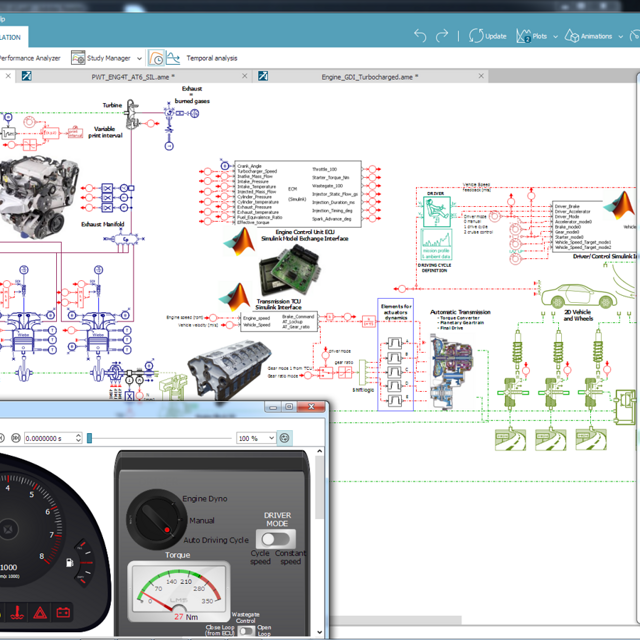
Task: Select the Manual knob position
Action: (202, 521)
